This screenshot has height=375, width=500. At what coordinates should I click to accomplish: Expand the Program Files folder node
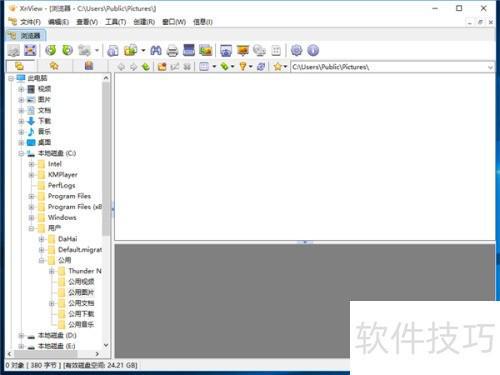(32, 196)
